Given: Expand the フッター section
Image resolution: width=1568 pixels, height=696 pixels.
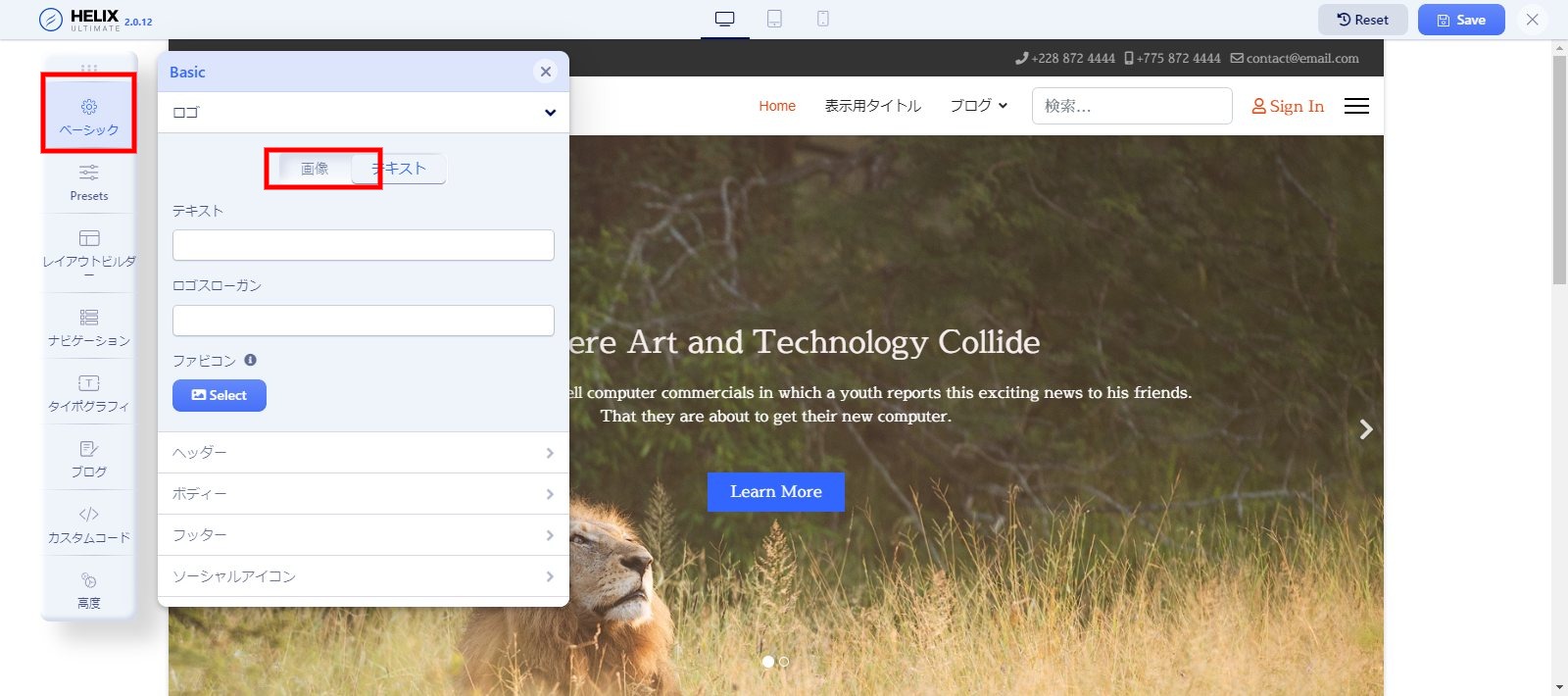Looking at the screenshot, I should click(363, 535).
